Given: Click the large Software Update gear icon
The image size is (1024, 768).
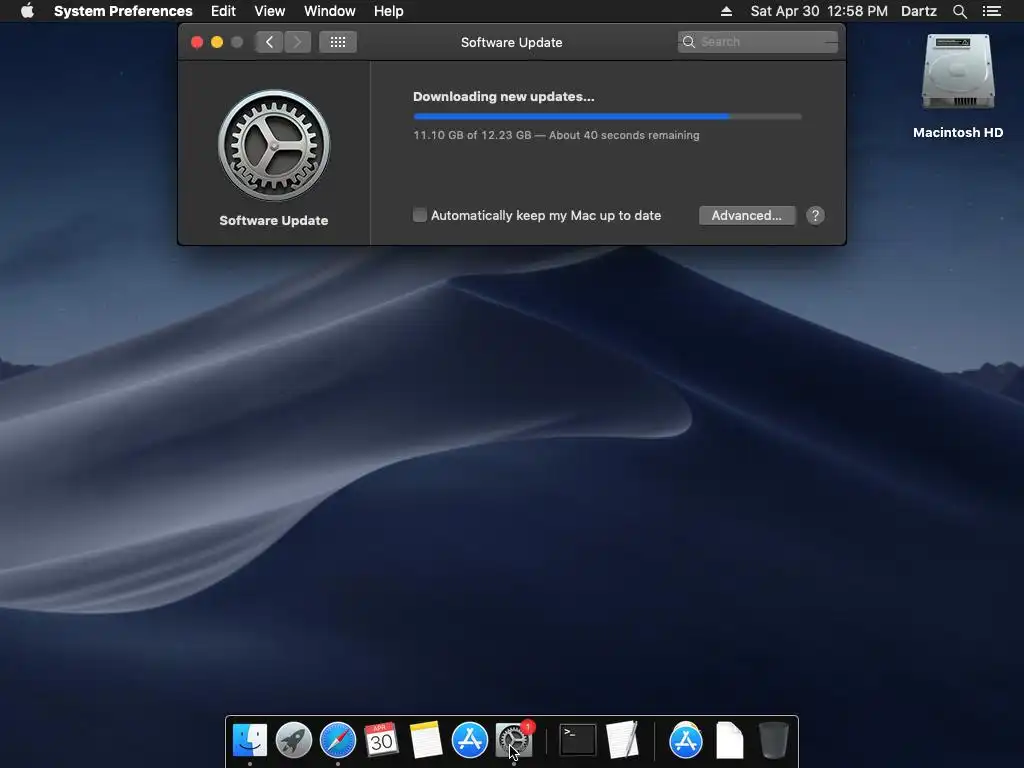Looking at the screenshot, I should pyautogui.click(x=274, y=145).
